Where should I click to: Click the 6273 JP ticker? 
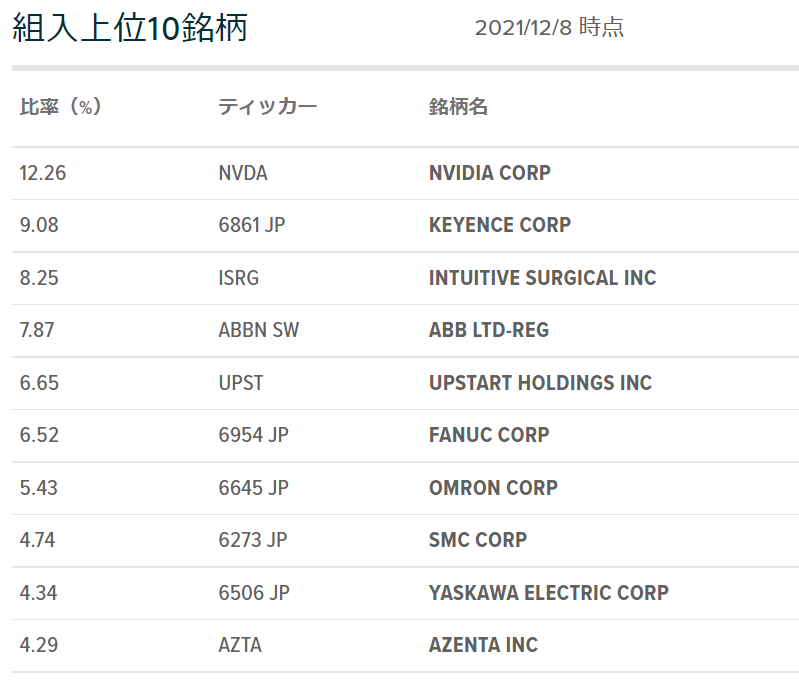pyautogui.click(x=253, y=540)
